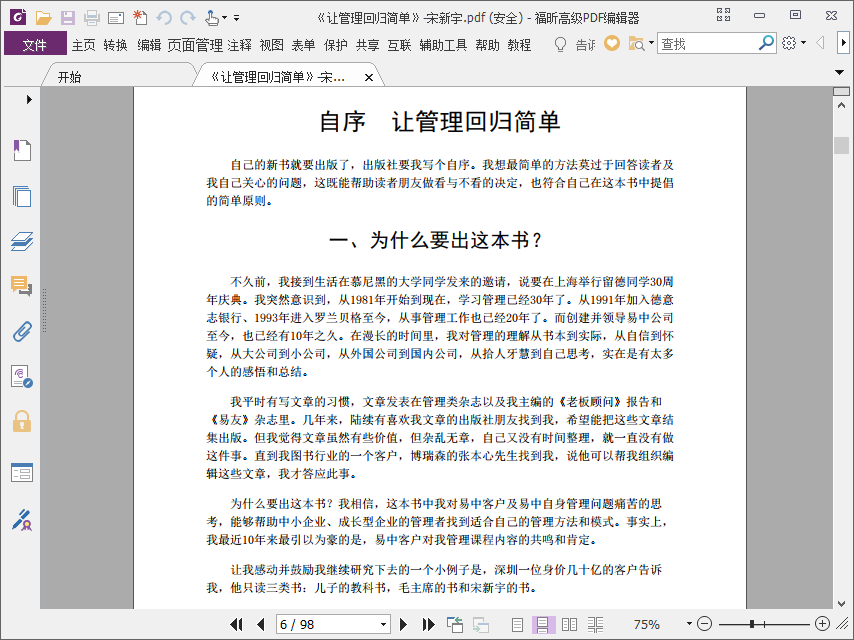Open a file with the folder icon
Viewport: 854px width, 640px height.
44,18
